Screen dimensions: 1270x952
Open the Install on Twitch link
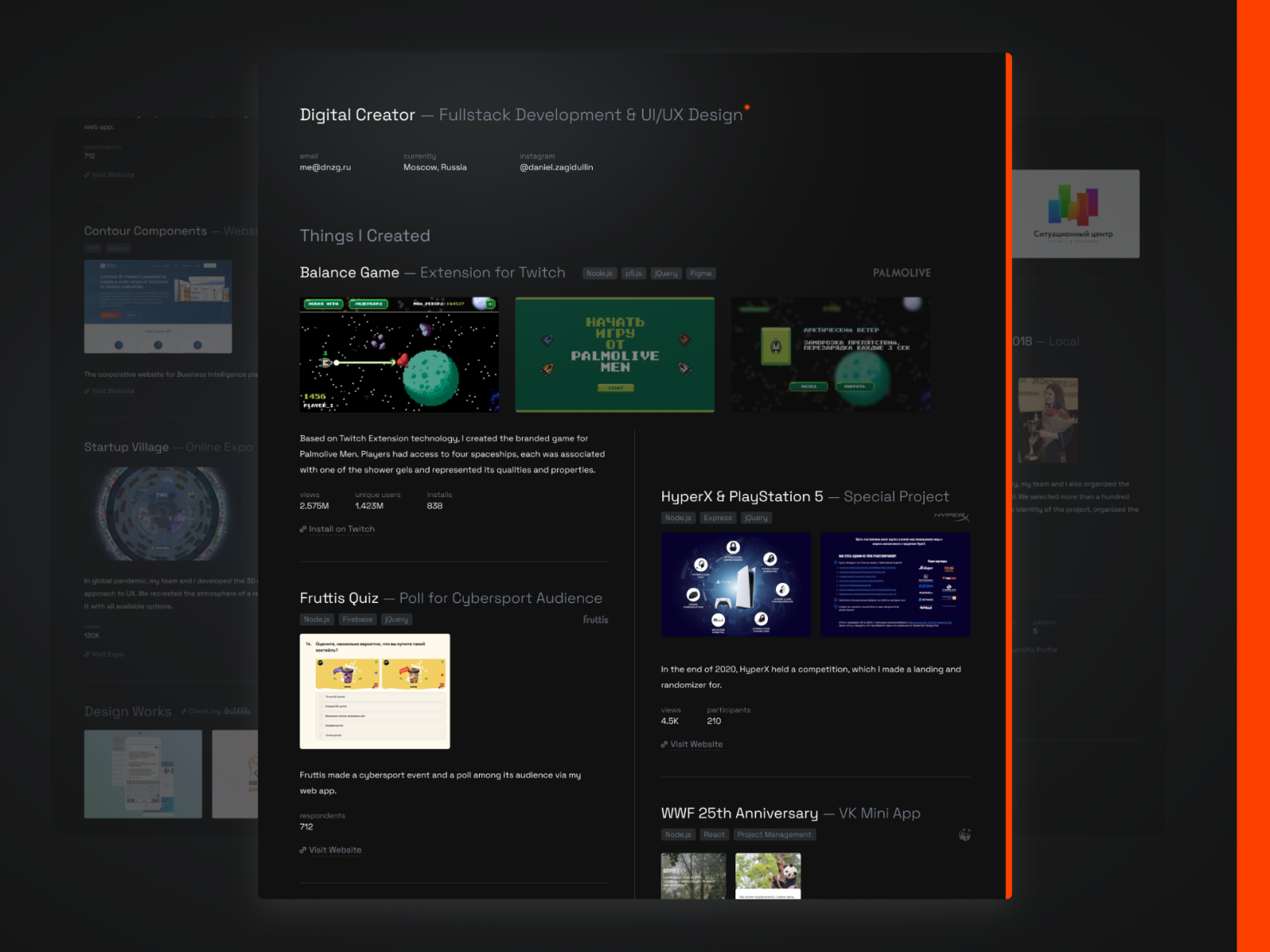tap(341, 529)
